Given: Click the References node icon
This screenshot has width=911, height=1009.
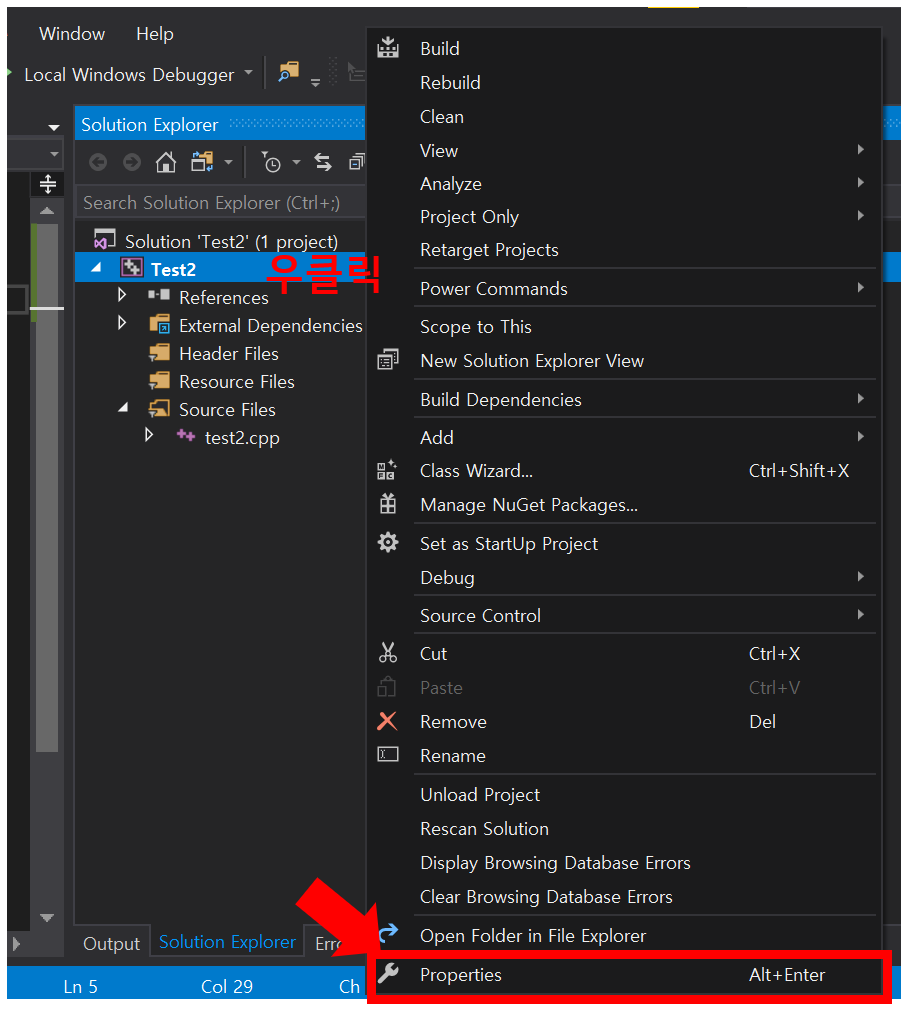Looking at the screenshot, I should click(158, 295).
